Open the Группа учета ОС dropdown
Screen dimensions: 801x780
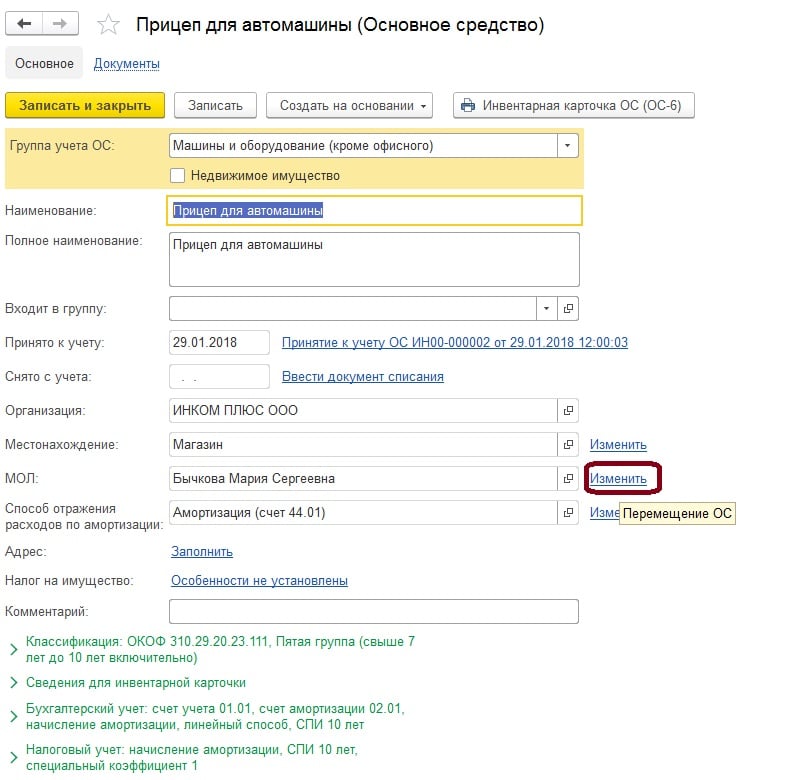click(568, 146)
